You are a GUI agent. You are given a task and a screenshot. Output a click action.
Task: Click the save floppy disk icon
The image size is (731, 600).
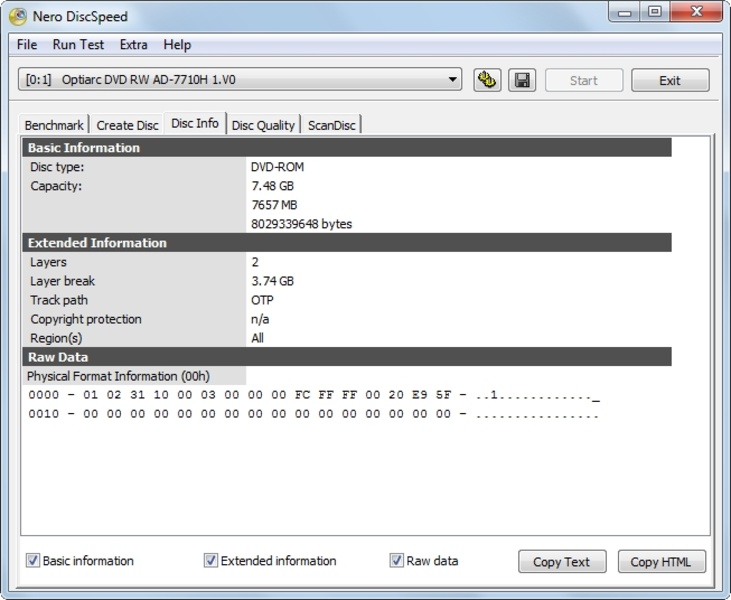click(522, 80)
